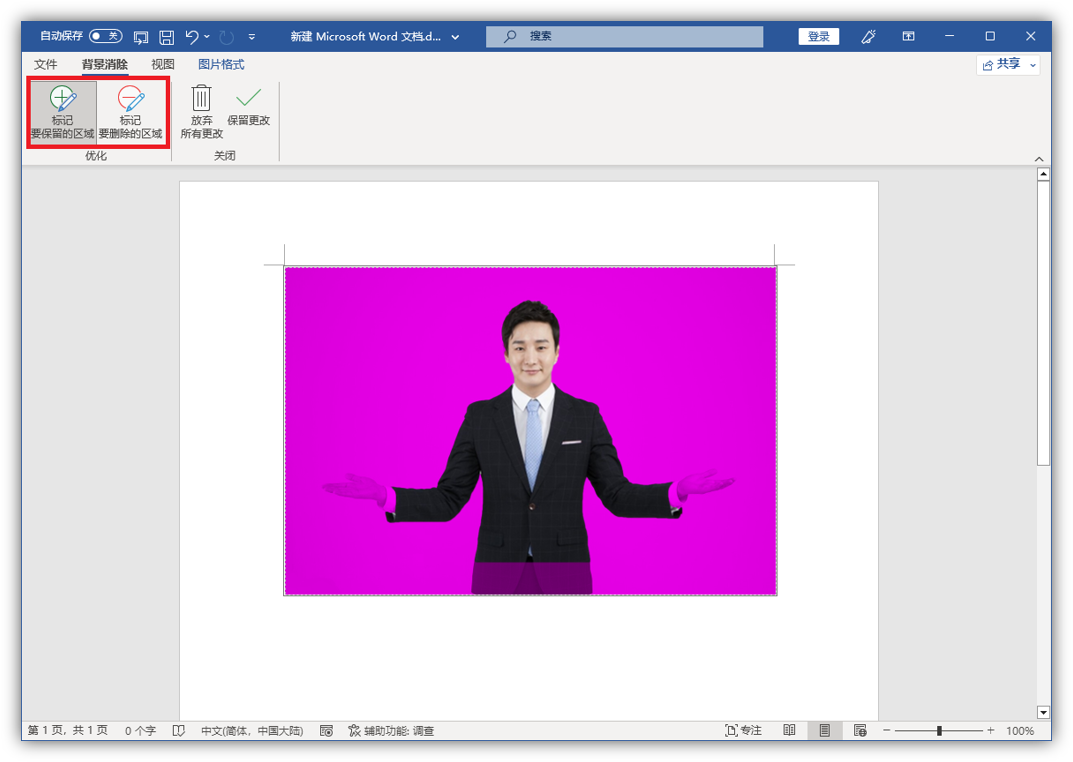Click the 登录 sign-in button
Viewport: 1073px width, 762px height.
818,37
